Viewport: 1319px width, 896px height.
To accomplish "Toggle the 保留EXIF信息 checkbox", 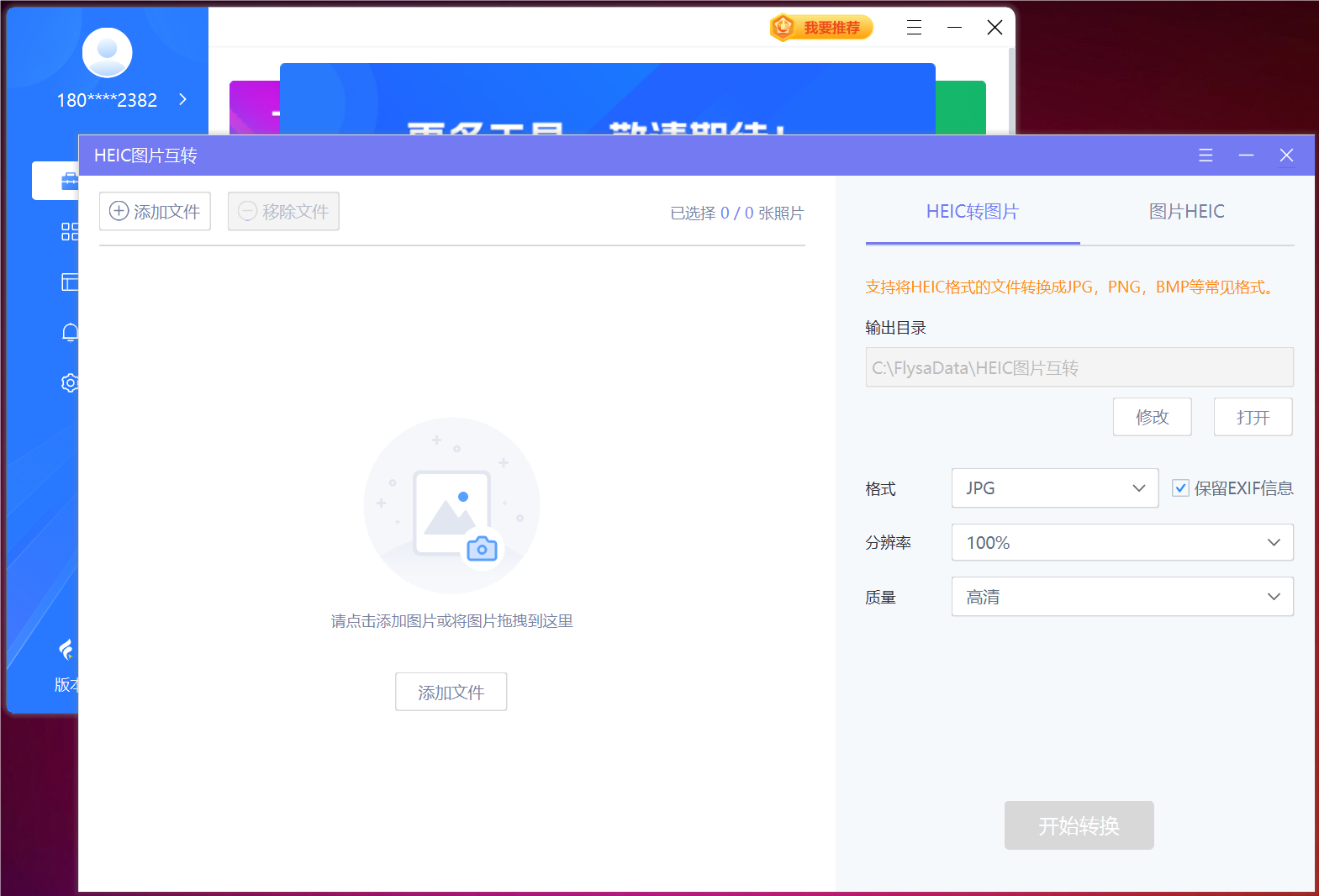I will (1181, 488).
